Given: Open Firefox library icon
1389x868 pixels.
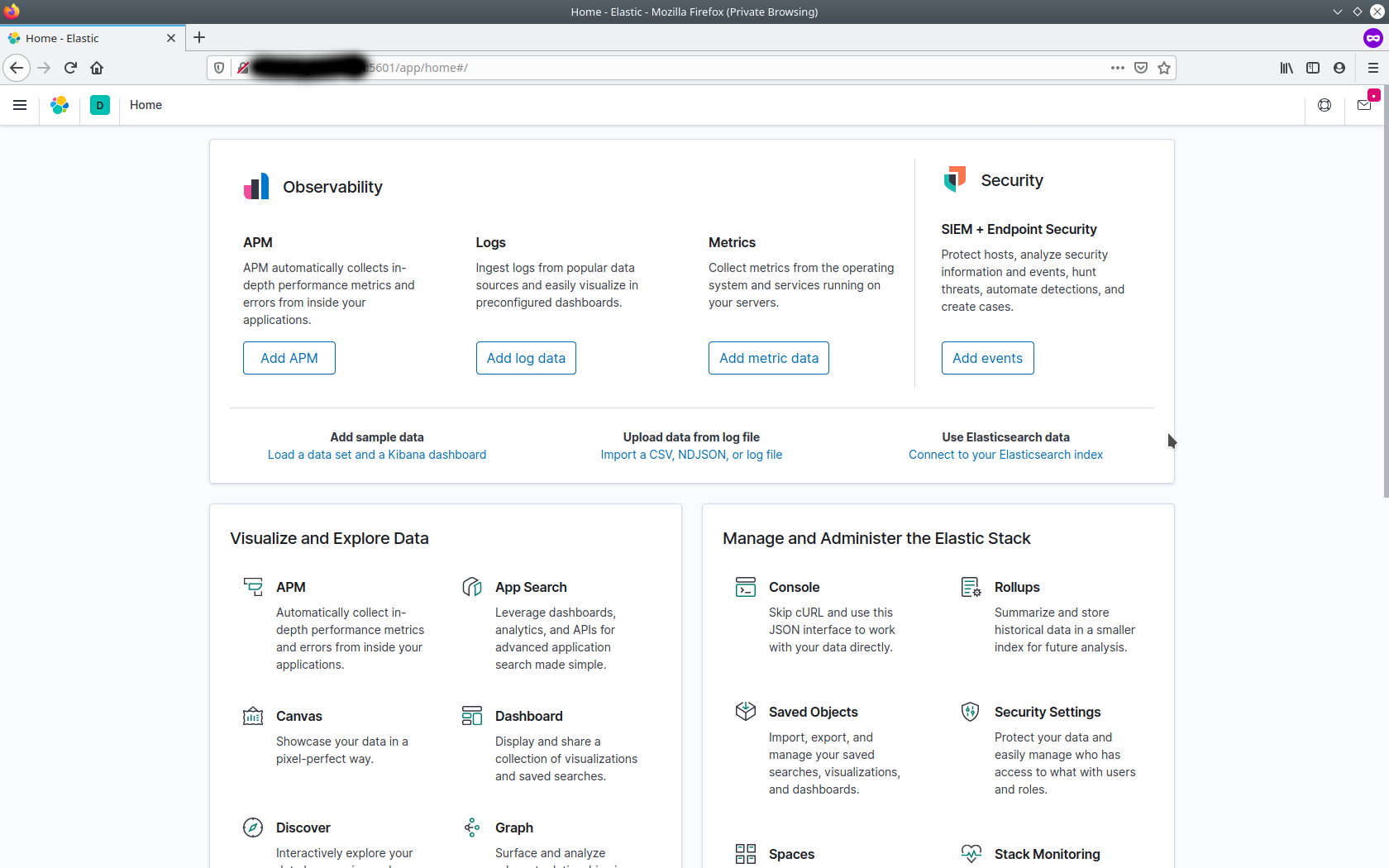Looking at the screenshot, I should [1286, 68].
